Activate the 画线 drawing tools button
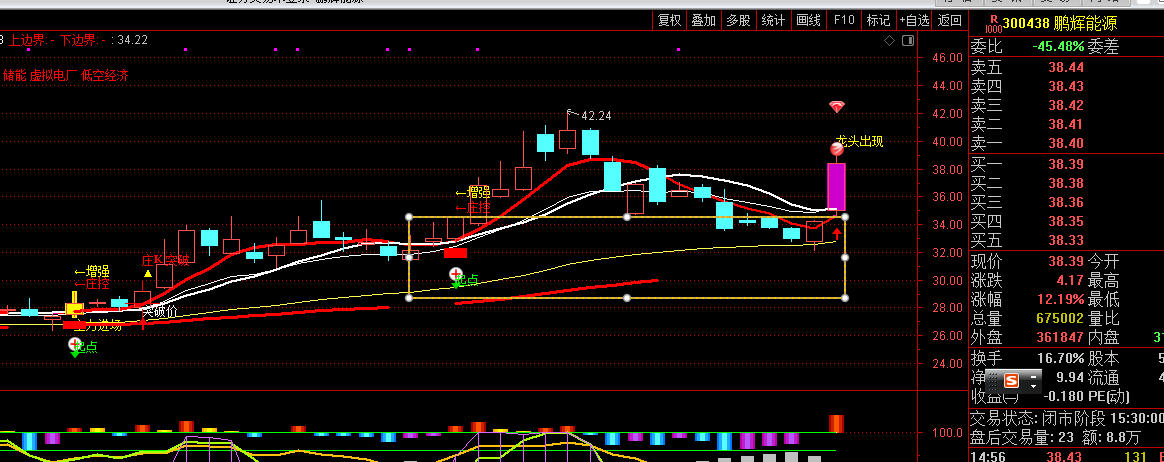The width and height of the screenshot is (1164, 462). [808, 20]
